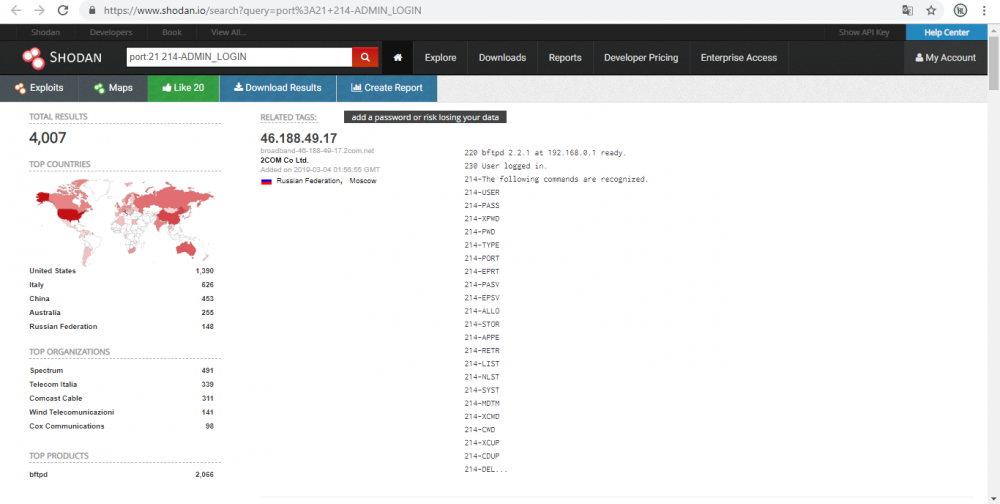Open Chrome three-dot menu
1000x504 pixels.
point(985,10)
